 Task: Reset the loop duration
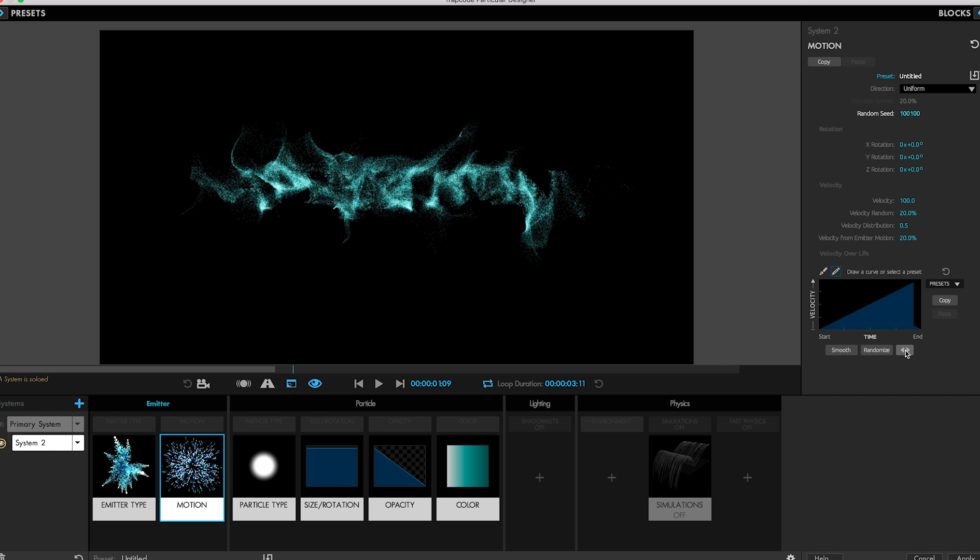point(599,384)
